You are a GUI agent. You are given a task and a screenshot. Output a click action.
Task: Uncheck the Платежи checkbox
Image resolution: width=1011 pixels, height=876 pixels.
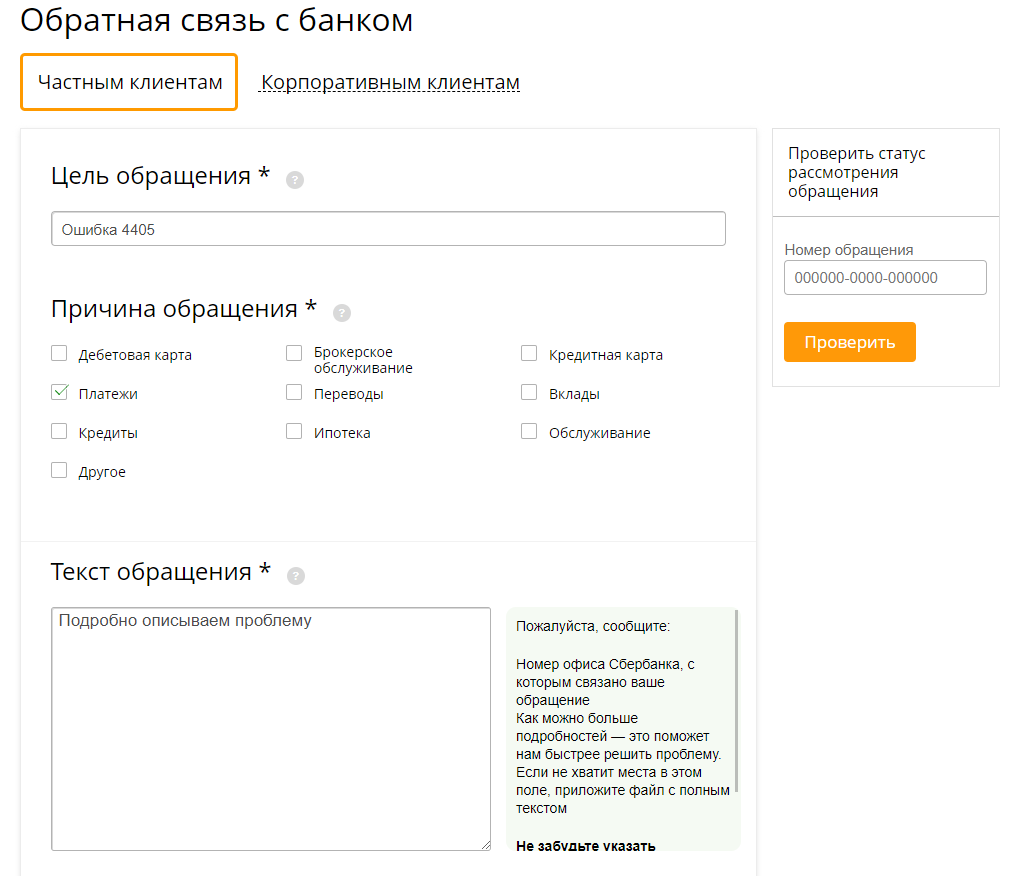tap(59, 393)
